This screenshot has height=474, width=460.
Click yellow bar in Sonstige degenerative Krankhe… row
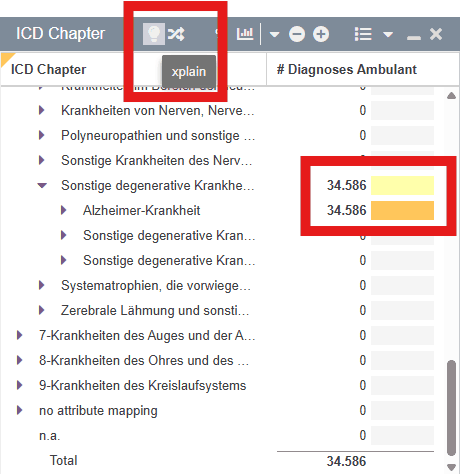[x=402, y=185]
